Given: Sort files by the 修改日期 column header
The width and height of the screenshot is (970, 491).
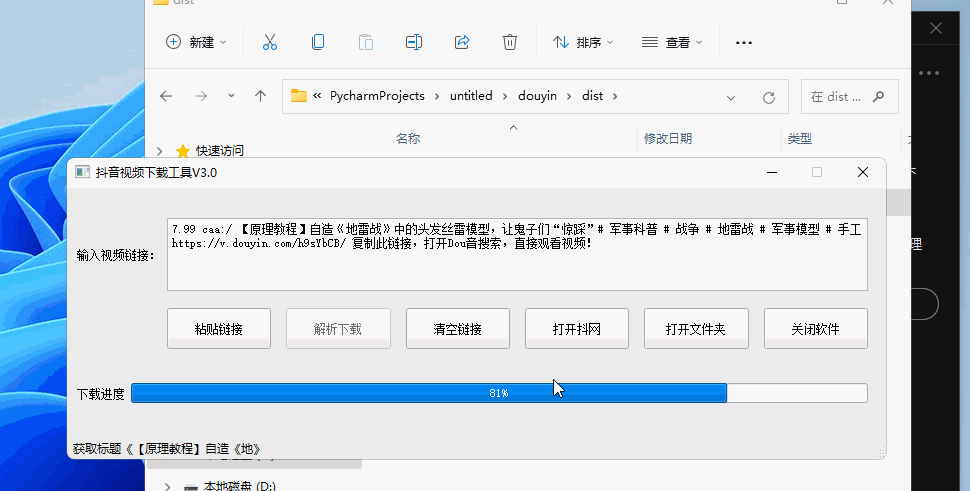Looking at the screenshot, I should [x=668, y=138].
